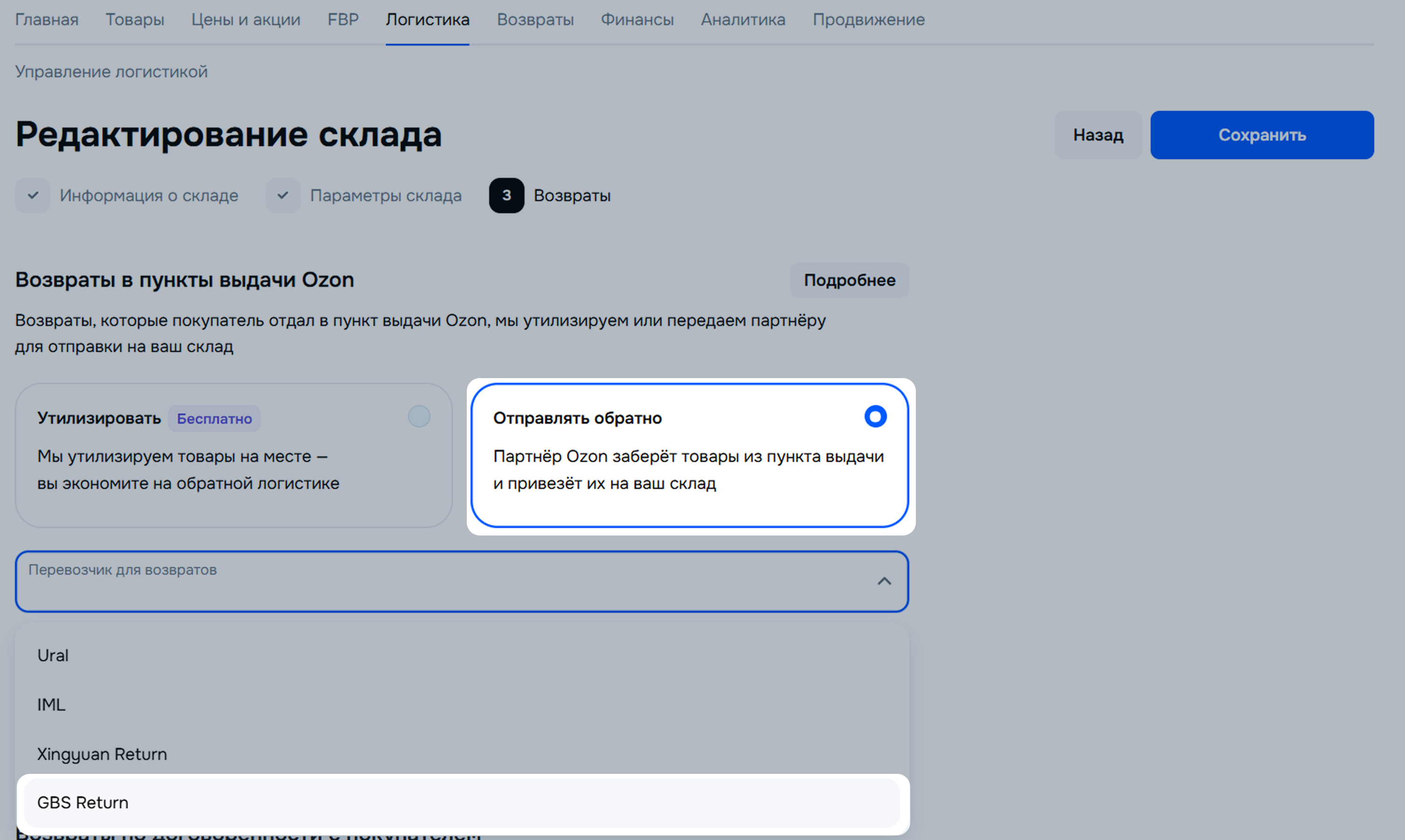Click the step 3 badge for Возвраты
Screen dimensions: 1405x840
point(506,195)
